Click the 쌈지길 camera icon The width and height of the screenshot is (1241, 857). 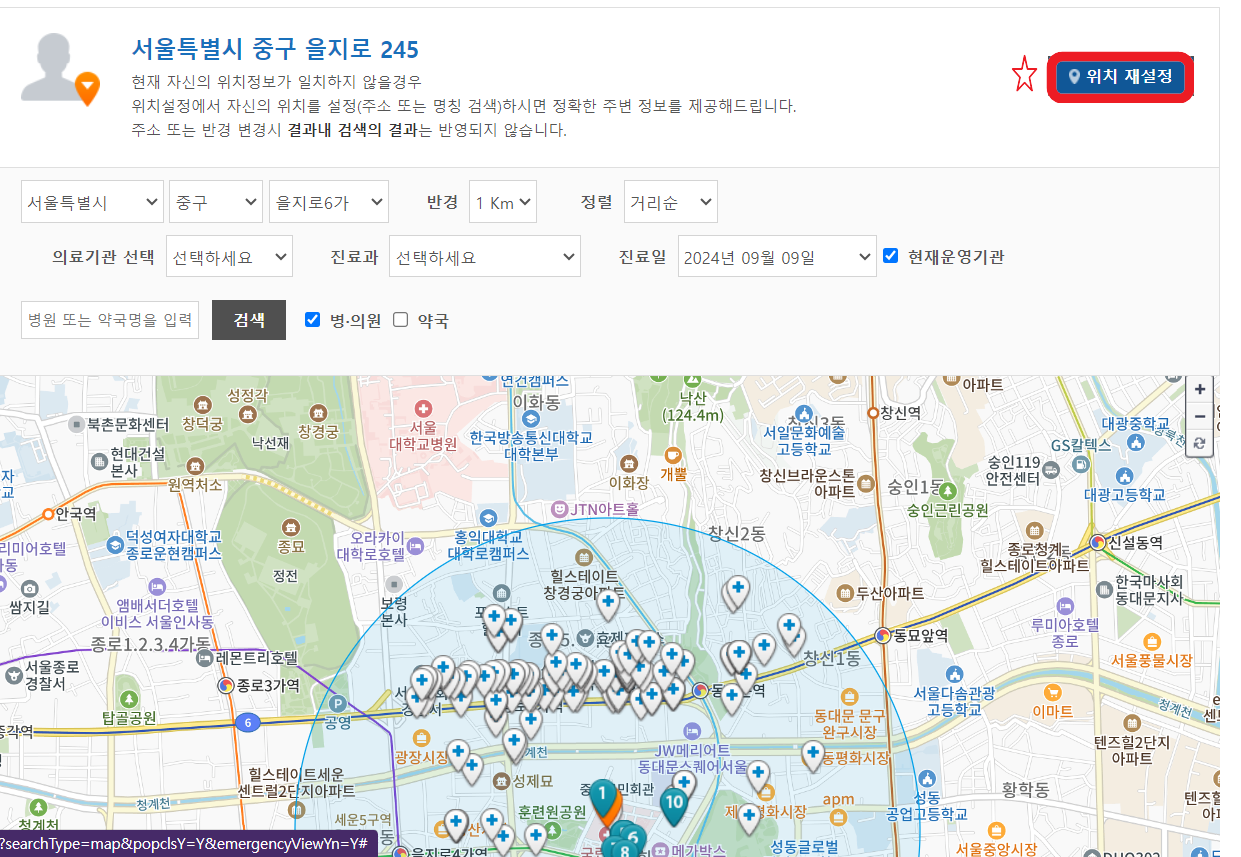[28, 588]
